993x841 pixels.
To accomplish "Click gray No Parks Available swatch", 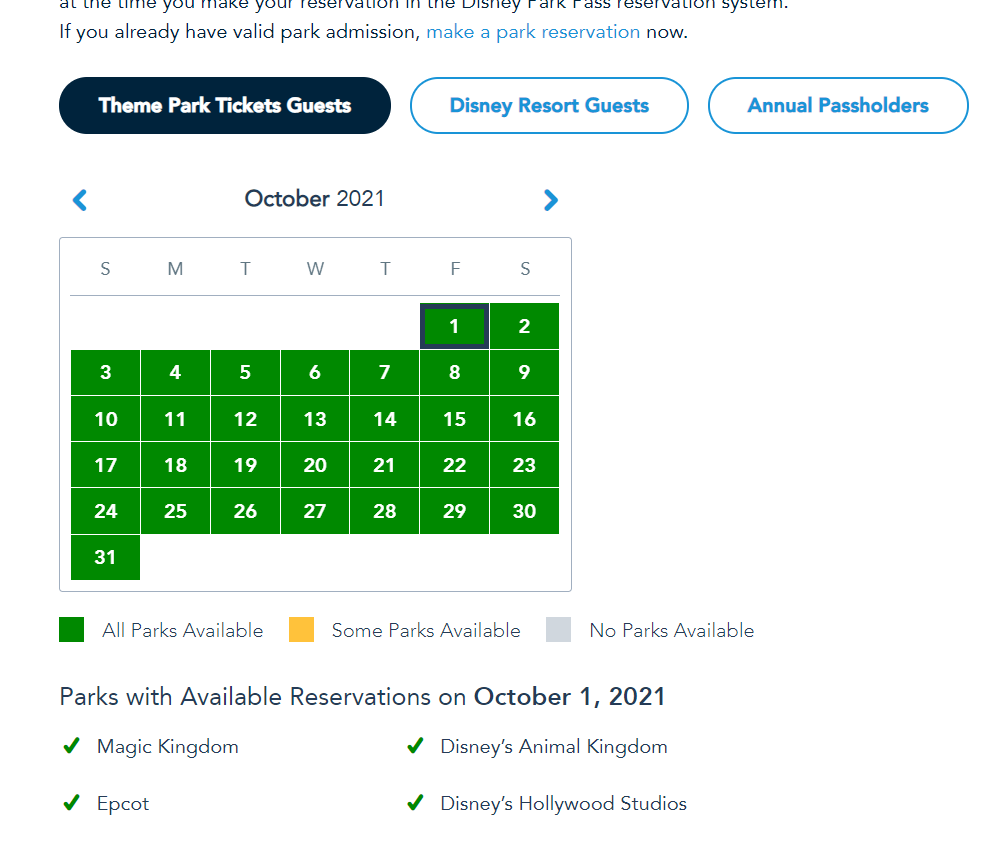I will (559, 630).
